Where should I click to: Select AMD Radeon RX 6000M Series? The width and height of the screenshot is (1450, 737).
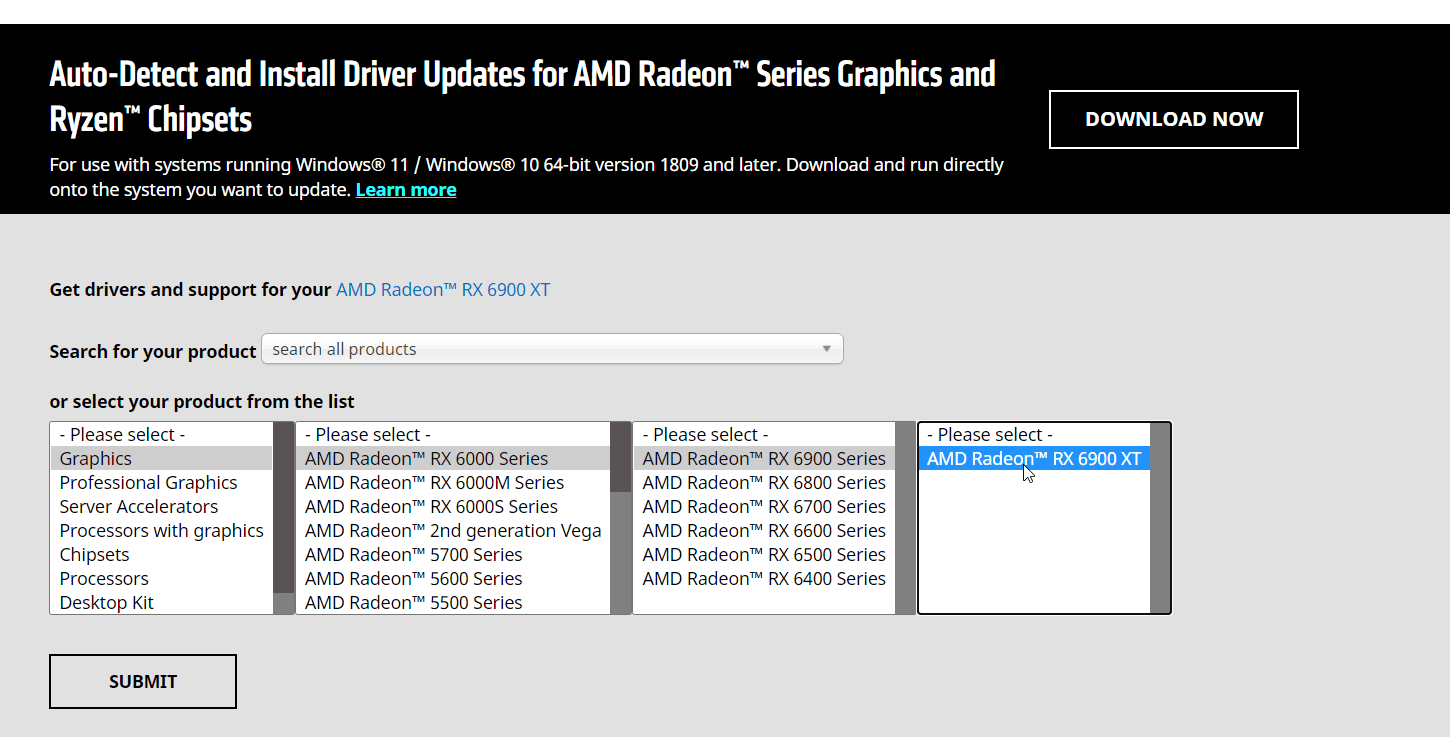click(434, 482)
